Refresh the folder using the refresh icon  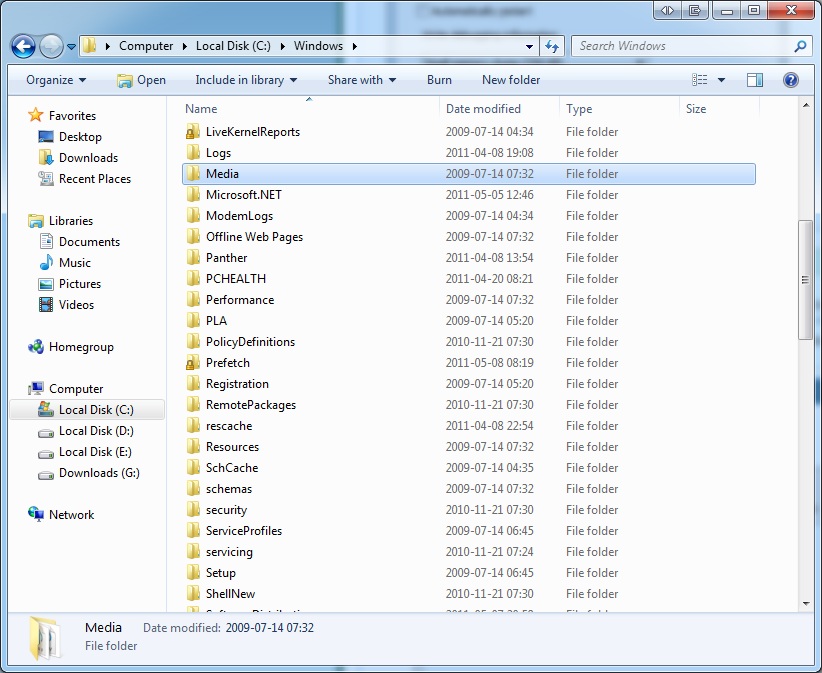(551, 46)
